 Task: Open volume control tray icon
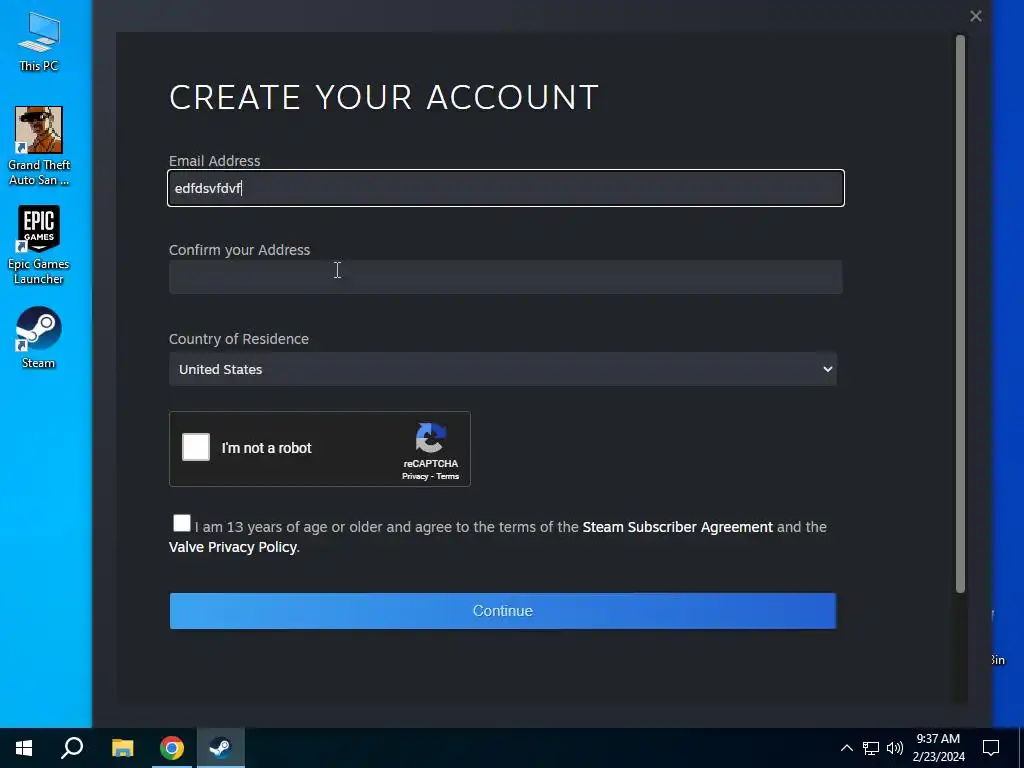pyautogui.click(x=895, y=748)
